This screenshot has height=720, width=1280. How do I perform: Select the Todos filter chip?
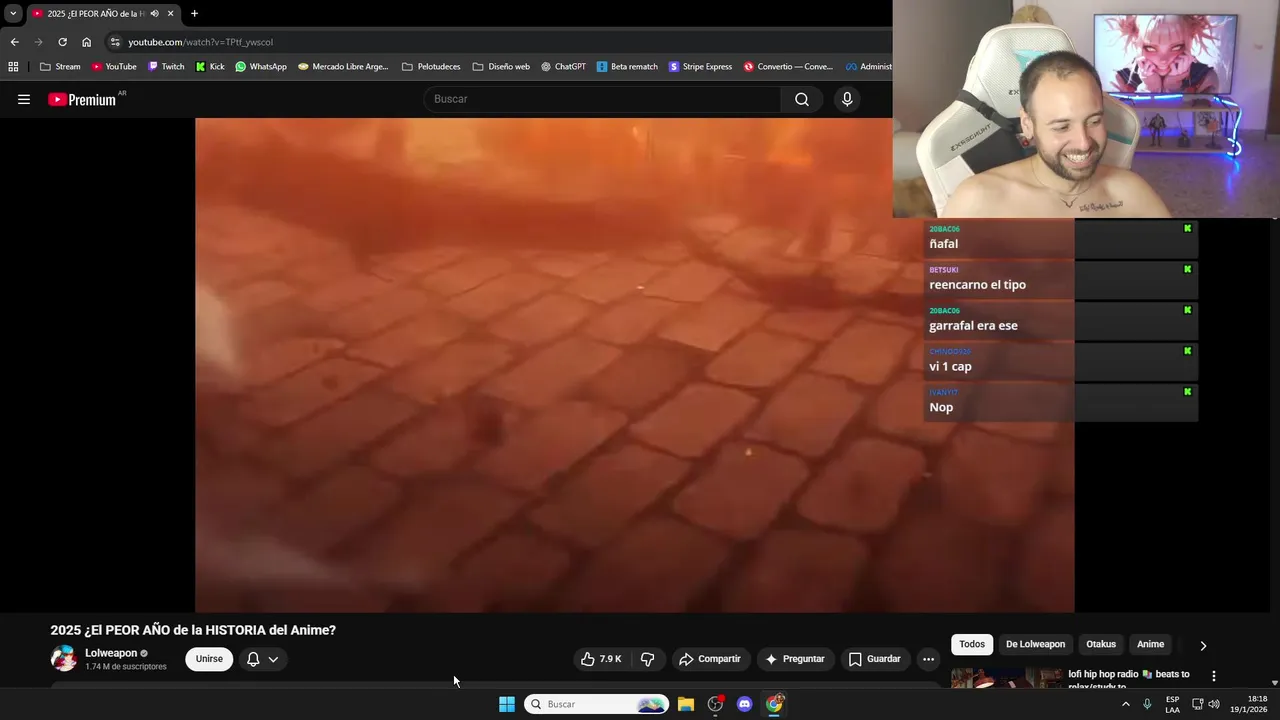coord(972,644)
